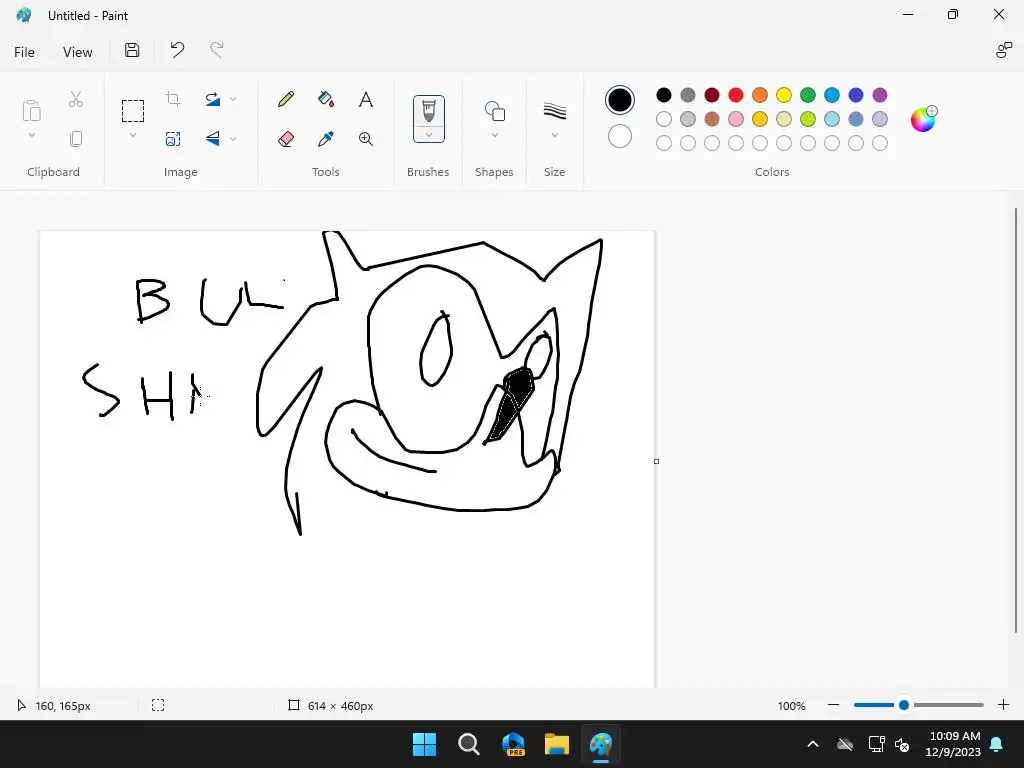Click the Brushes tool icon
Screen dimensions: 1024x768
pos(428,111)
